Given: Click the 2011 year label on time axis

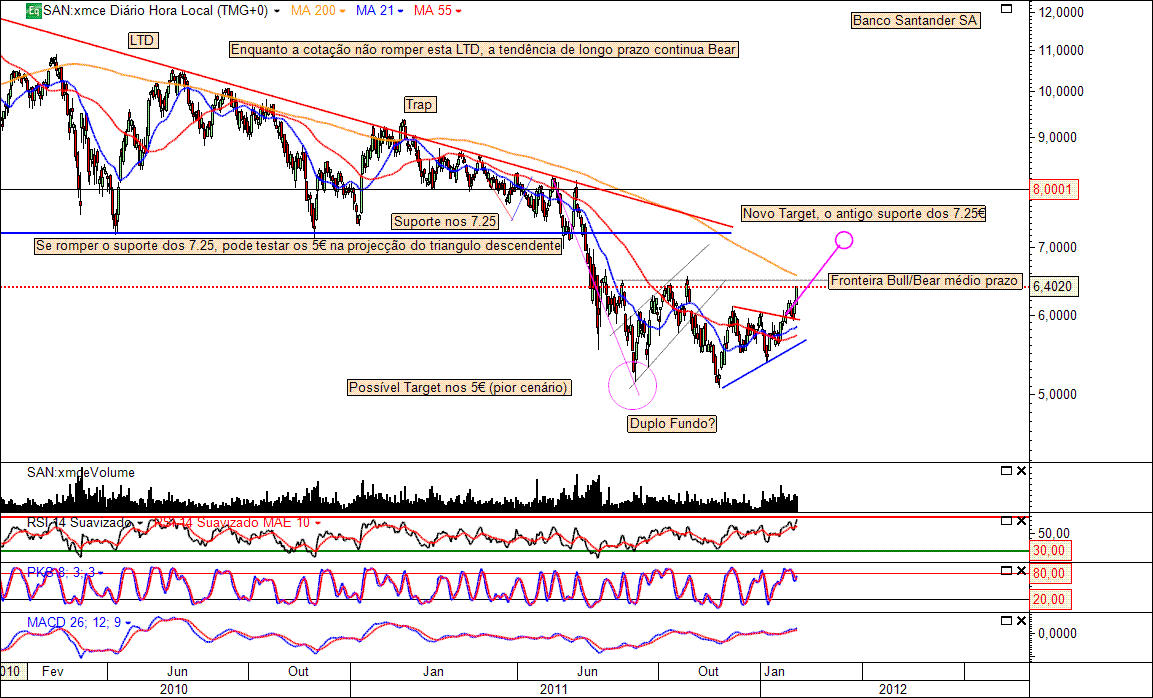Looking at the screenshot, I should tap(554, 690).
